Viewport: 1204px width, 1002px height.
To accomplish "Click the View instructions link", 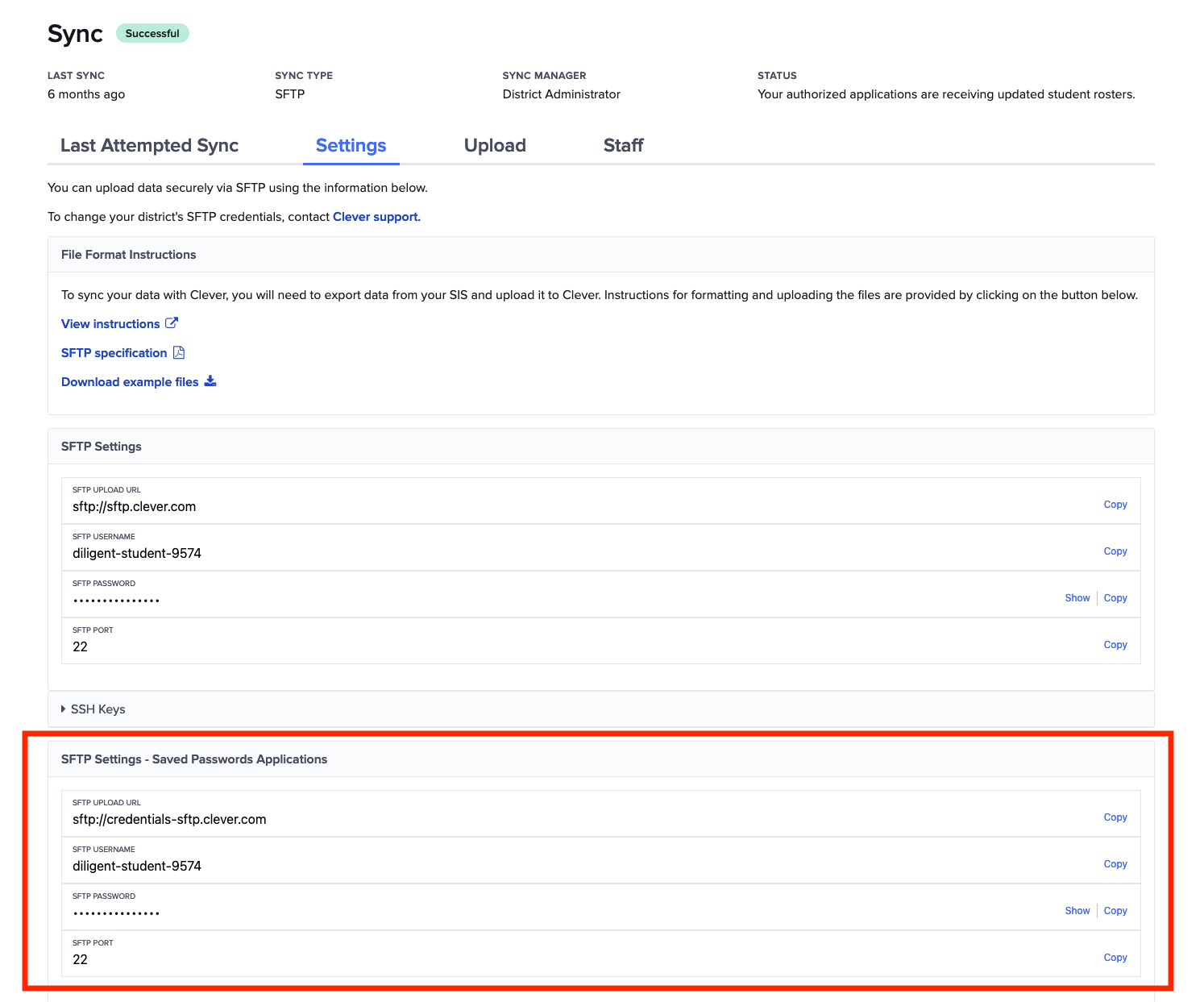I will pyautogui.click(x=110, y=324).
